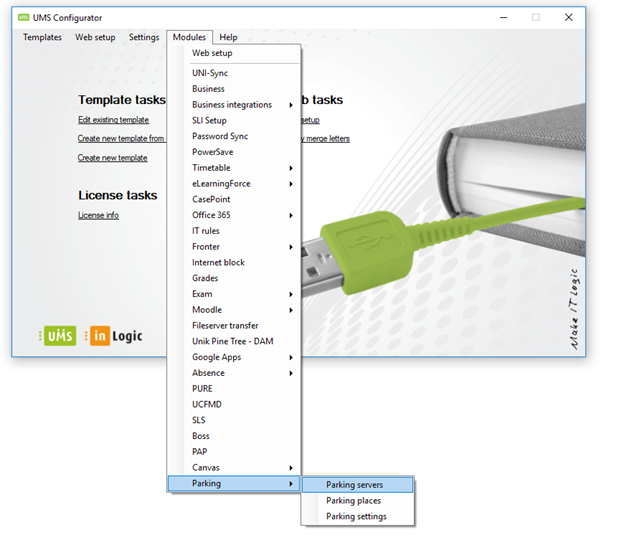Click the License info link
624x558 pixels.
(x=98, y=215)
